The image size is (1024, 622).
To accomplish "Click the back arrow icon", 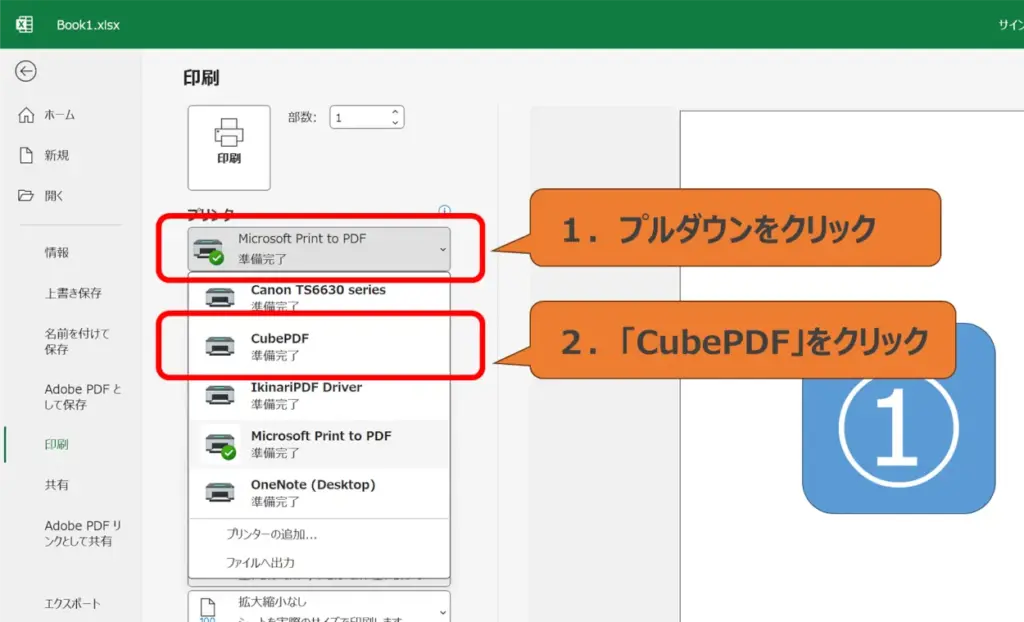I will pyautogui.click(x=26, y=71).
